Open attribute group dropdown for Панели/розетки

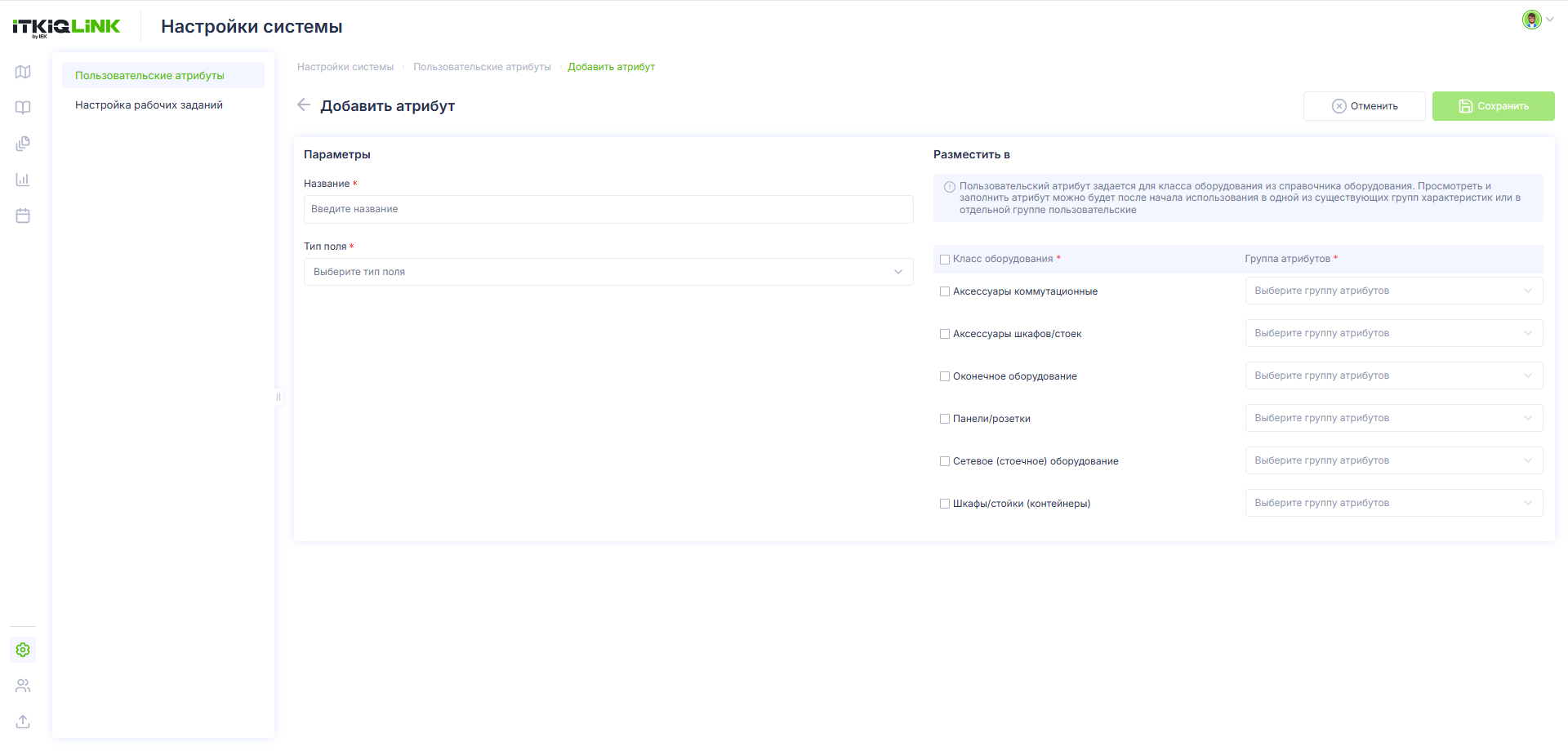1394,418
